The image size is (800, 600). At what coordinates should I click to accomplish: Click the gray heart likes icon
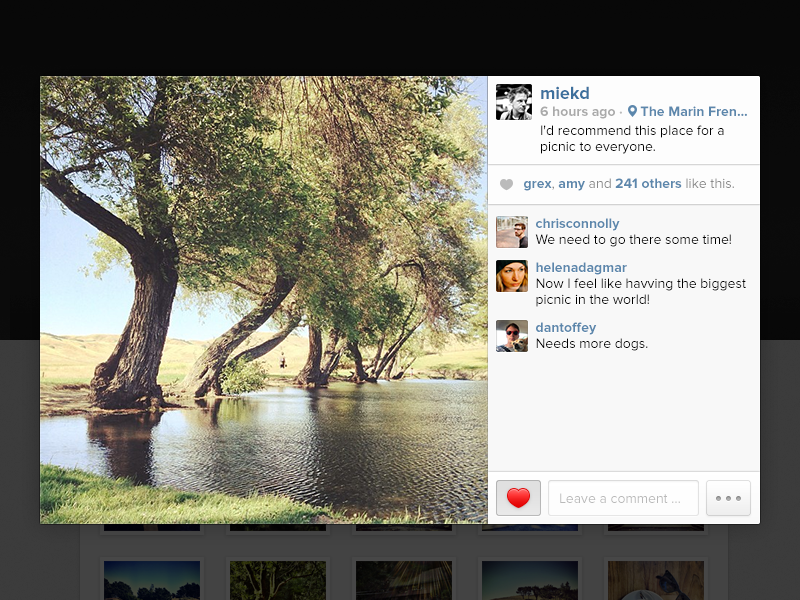506,184
